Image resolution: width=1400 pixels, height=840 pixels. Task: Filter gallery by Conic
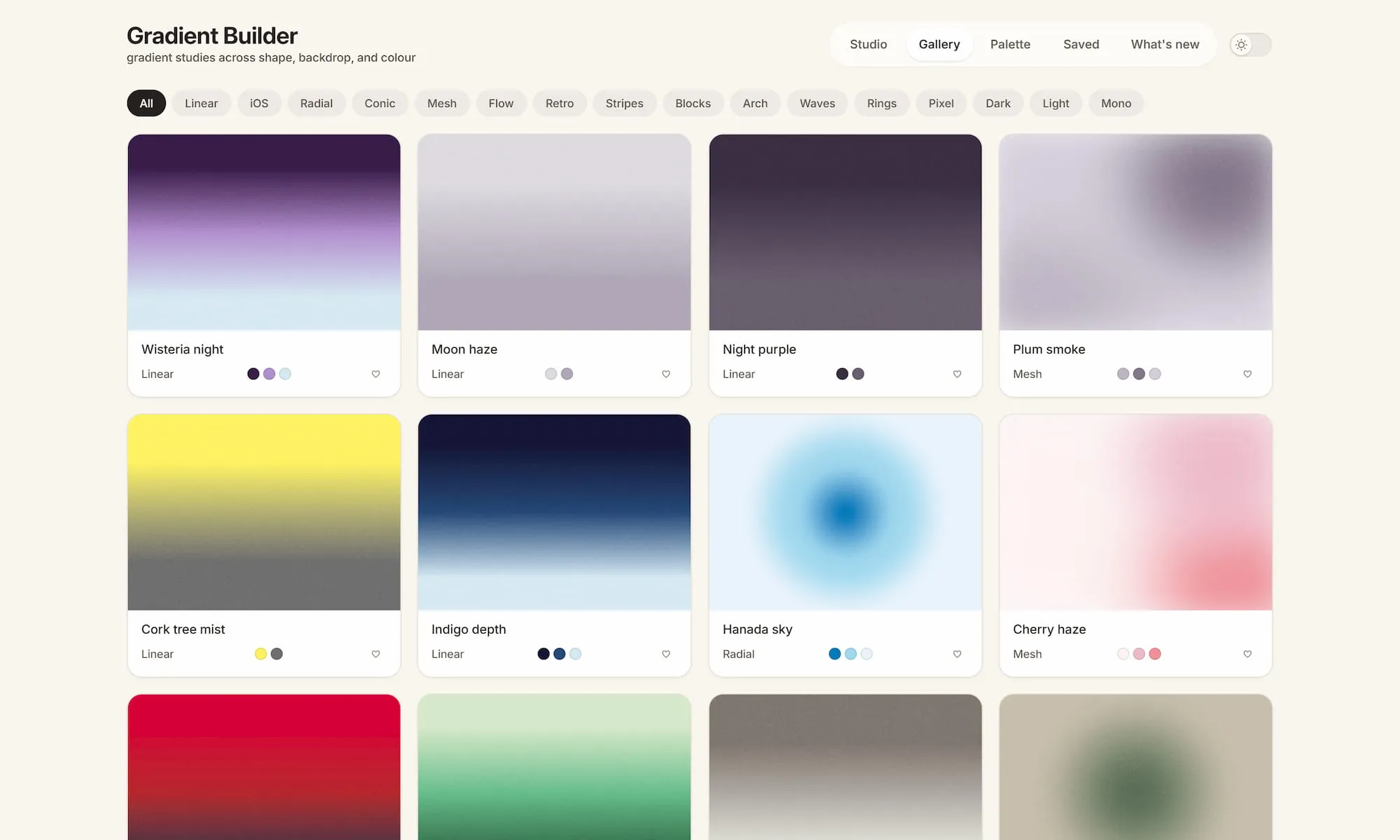click(380, 104)
